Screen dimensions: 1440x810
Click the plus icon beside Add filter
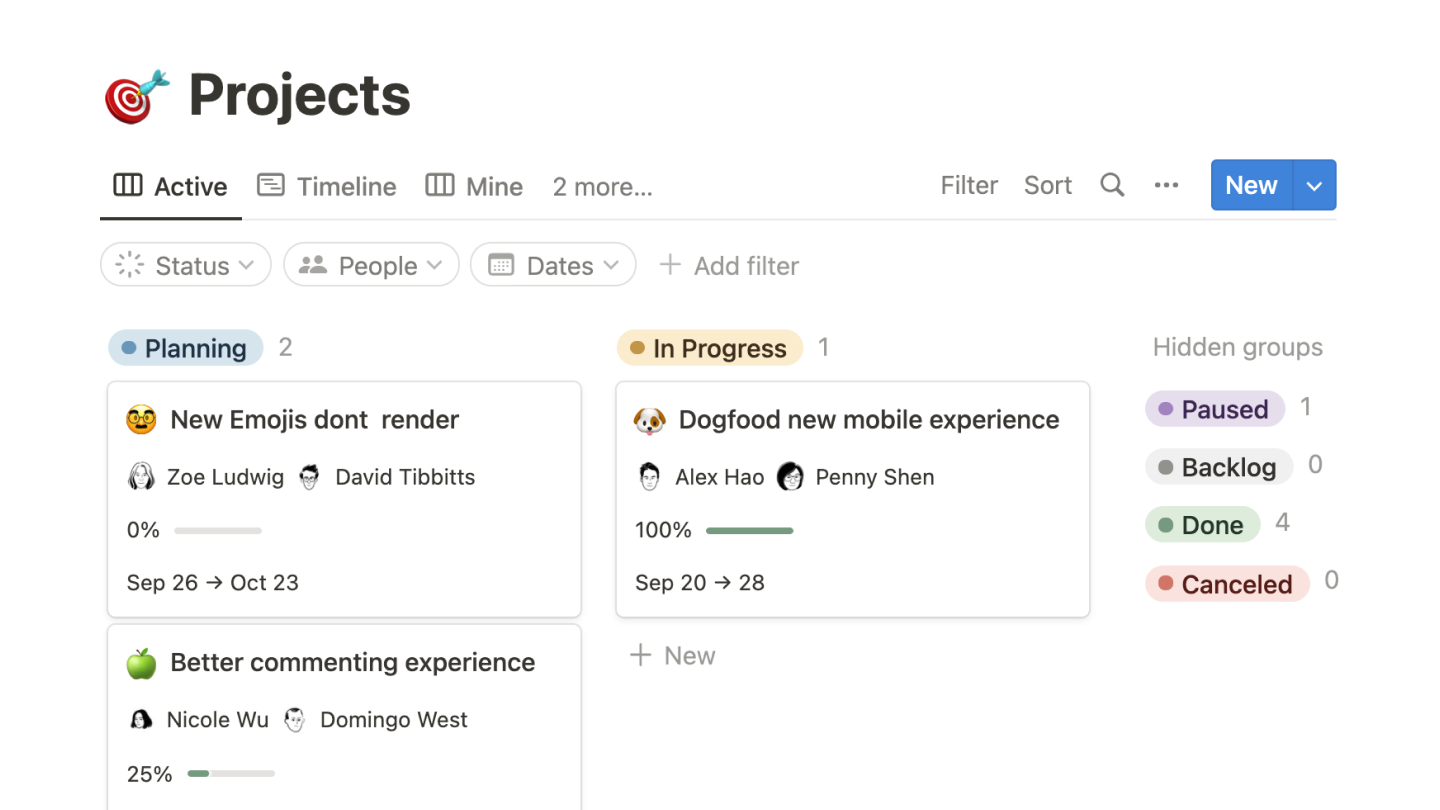[x=670, y=265]
